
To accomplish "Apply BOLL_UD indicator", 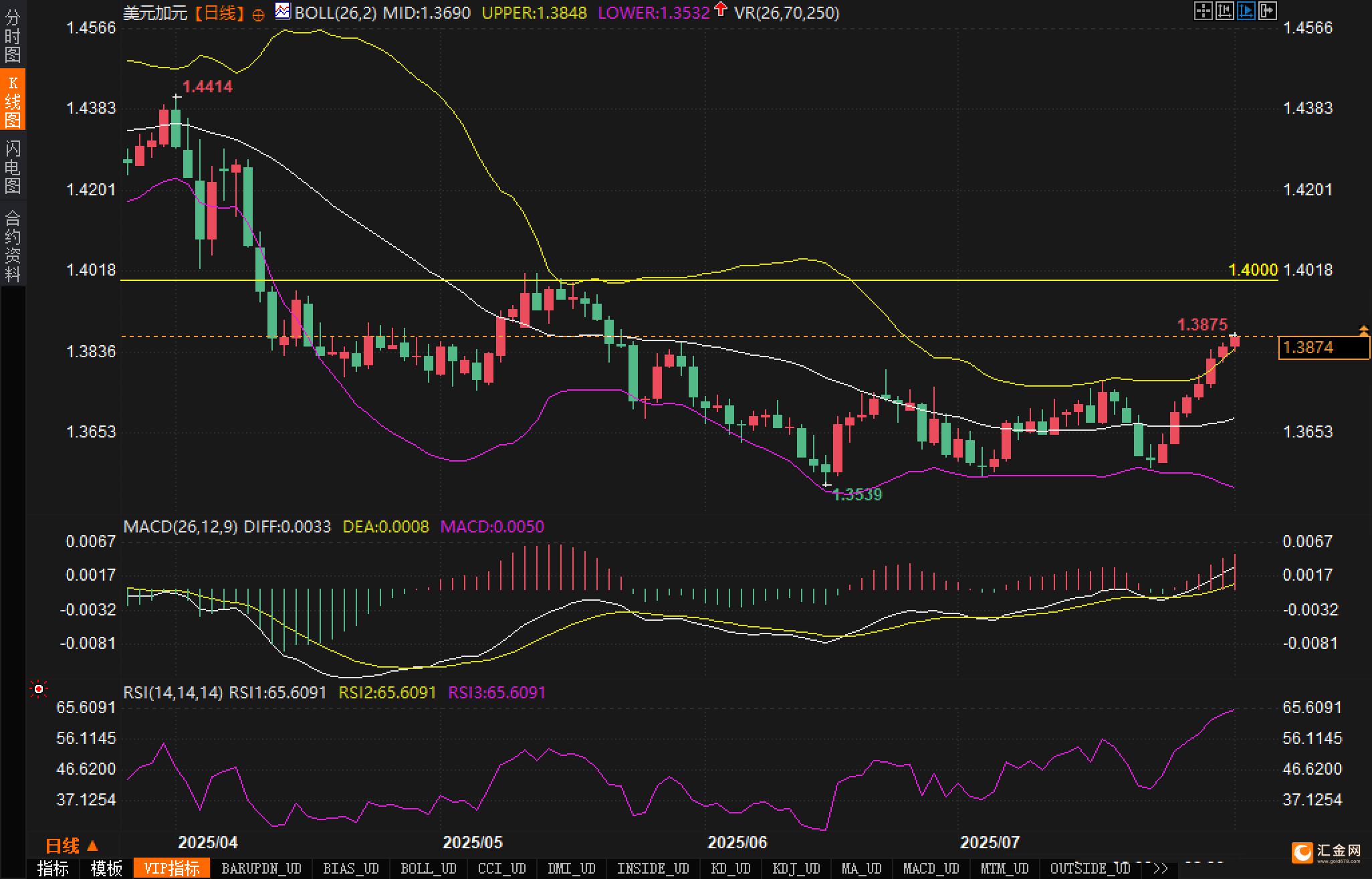I will tap(429, 868).
